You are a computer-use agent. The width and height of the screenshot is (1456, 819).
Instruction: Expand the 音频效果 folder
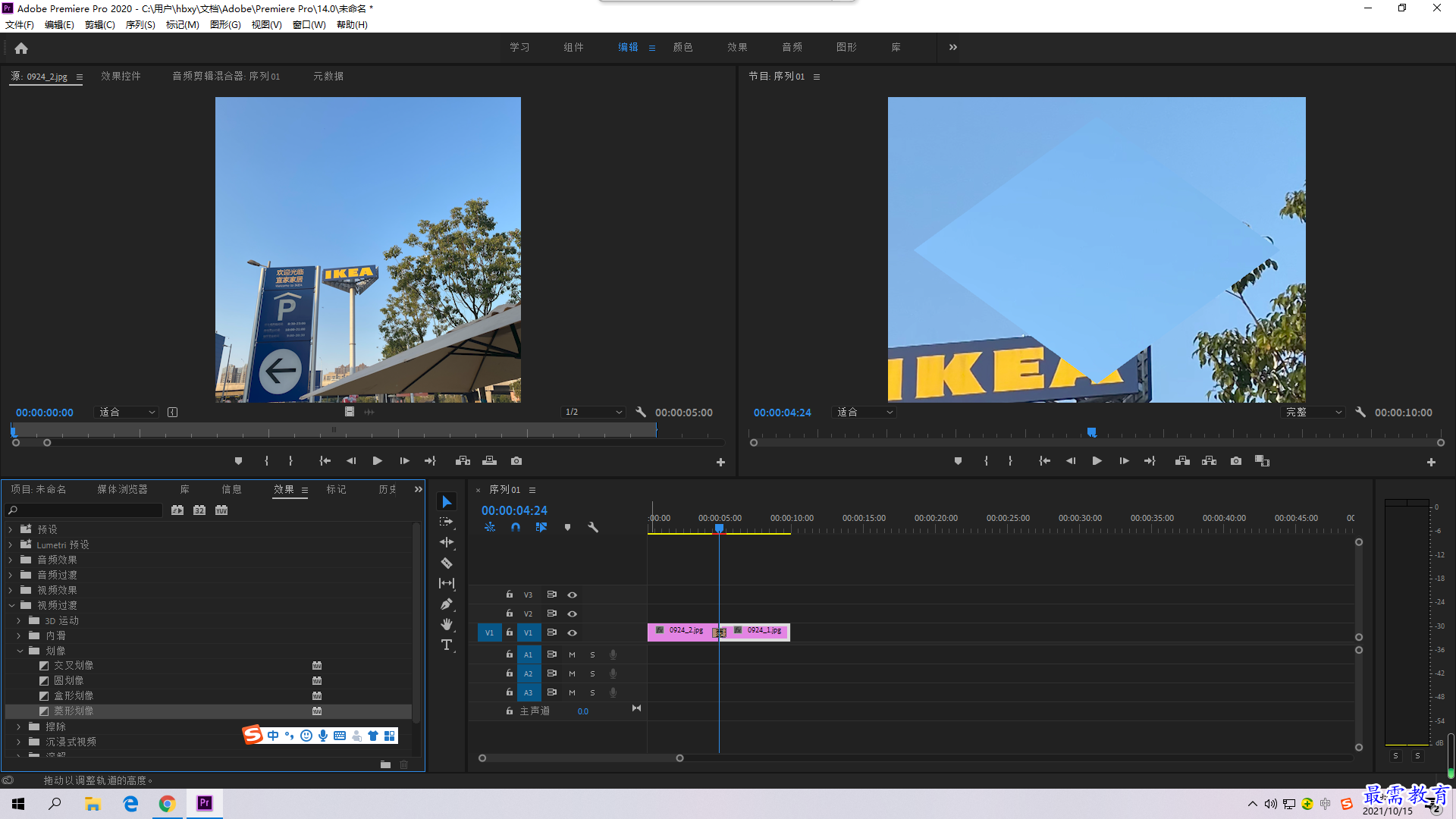click(11, 560)
